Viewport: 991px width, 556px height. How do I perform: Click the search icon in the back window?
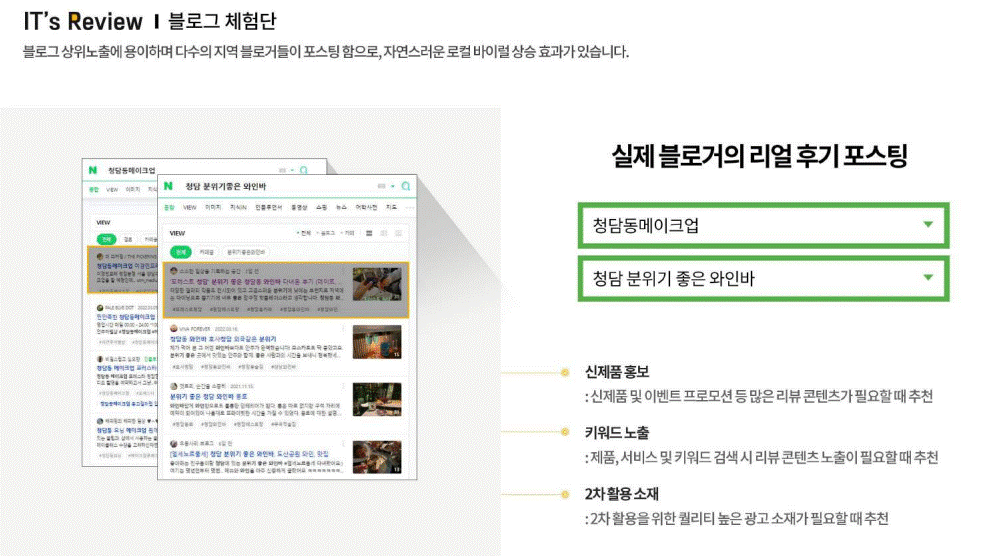point(304,171)
